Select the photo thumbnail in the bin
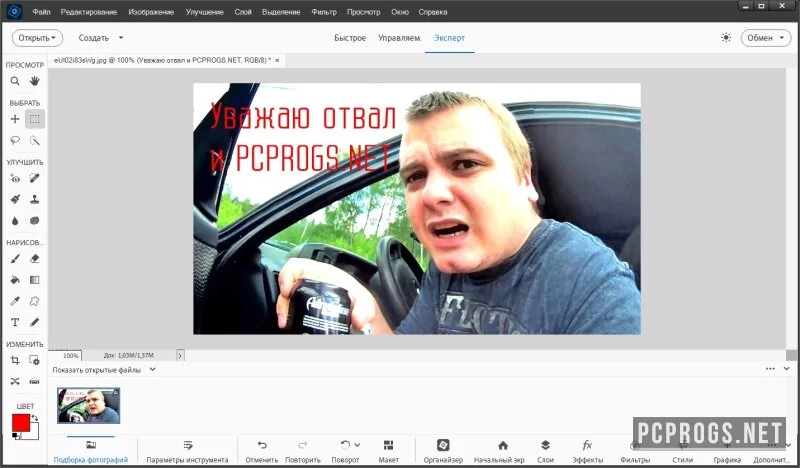 88,405
